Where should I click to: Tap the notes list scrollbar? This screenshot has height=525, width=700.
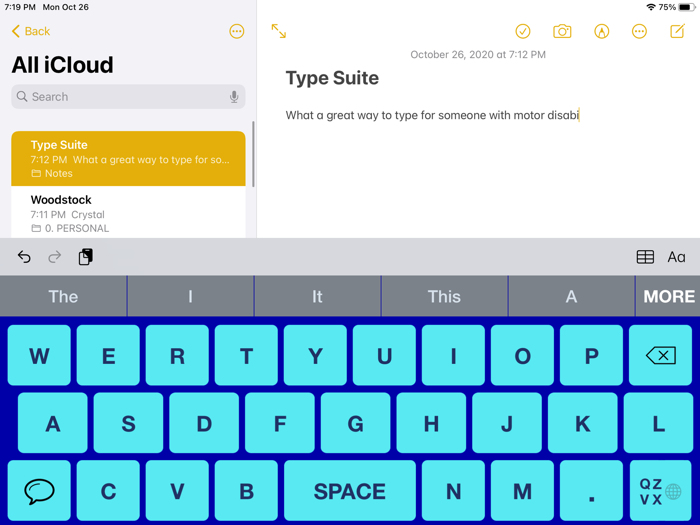[253, 154]
